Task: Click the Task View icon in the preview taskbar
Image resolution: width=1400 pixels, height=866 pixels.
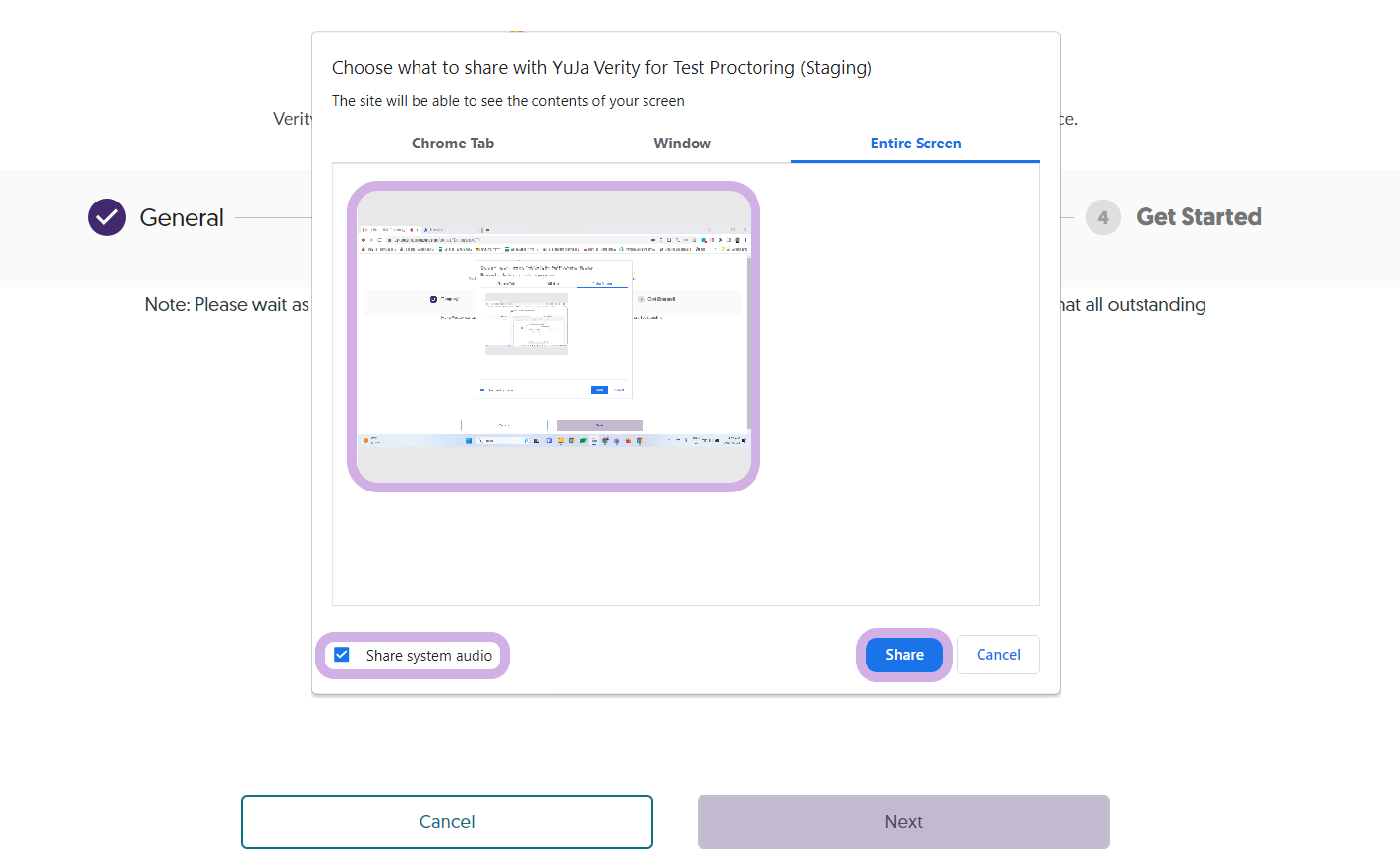Action: click(x=537, y=440)
